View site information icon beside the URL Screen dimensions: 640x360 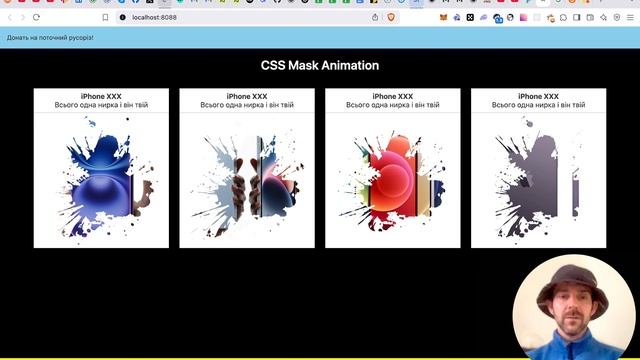(122, 18)
